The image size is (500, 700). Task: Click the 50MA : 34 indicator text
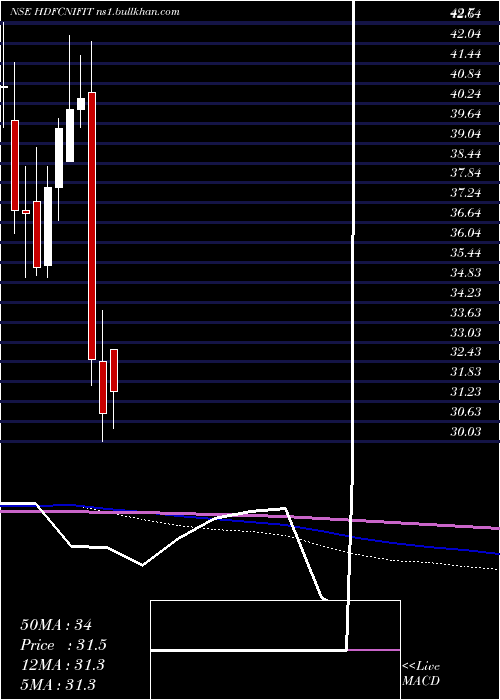click(56, 625)
